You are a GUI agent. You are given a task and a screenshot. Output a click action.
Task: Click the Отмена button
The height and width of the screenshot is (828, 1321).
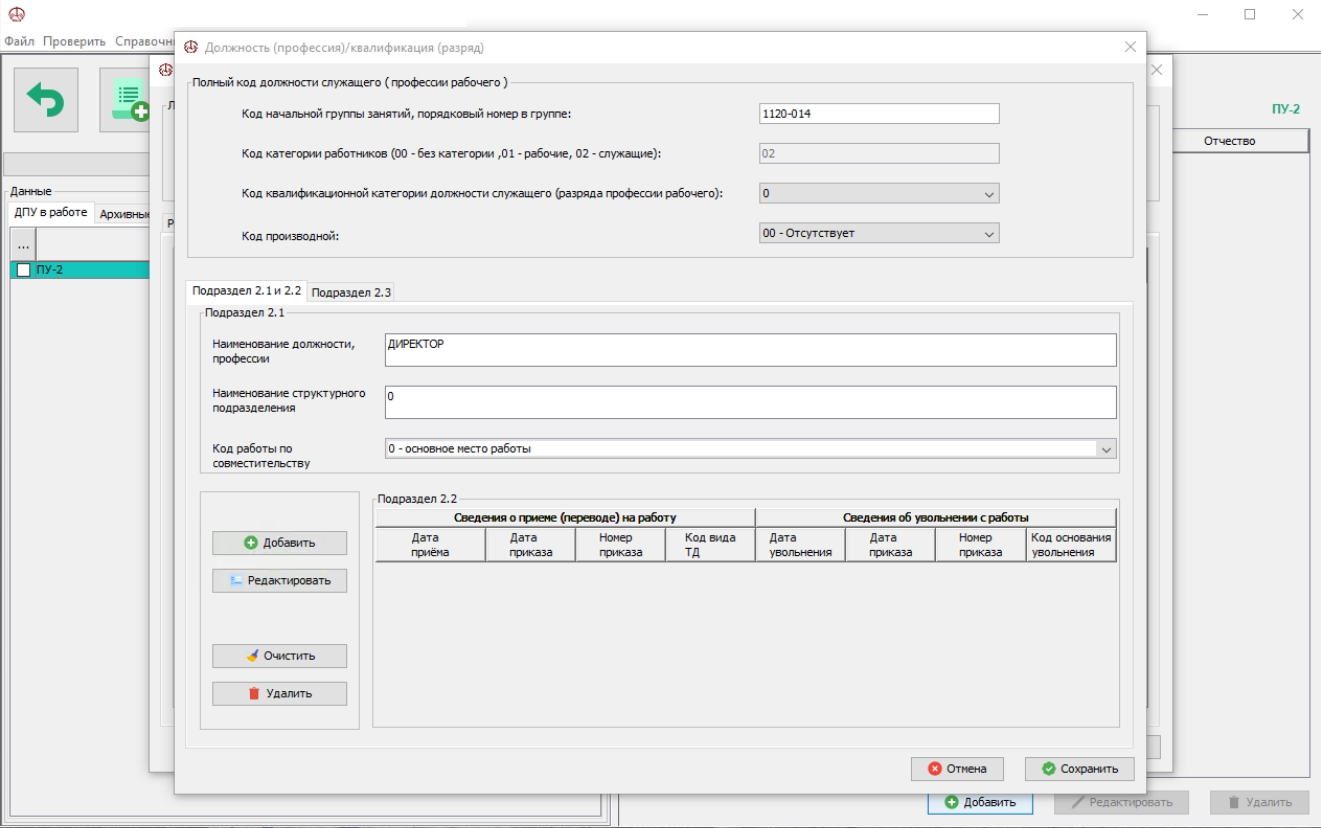coord(957,769)
